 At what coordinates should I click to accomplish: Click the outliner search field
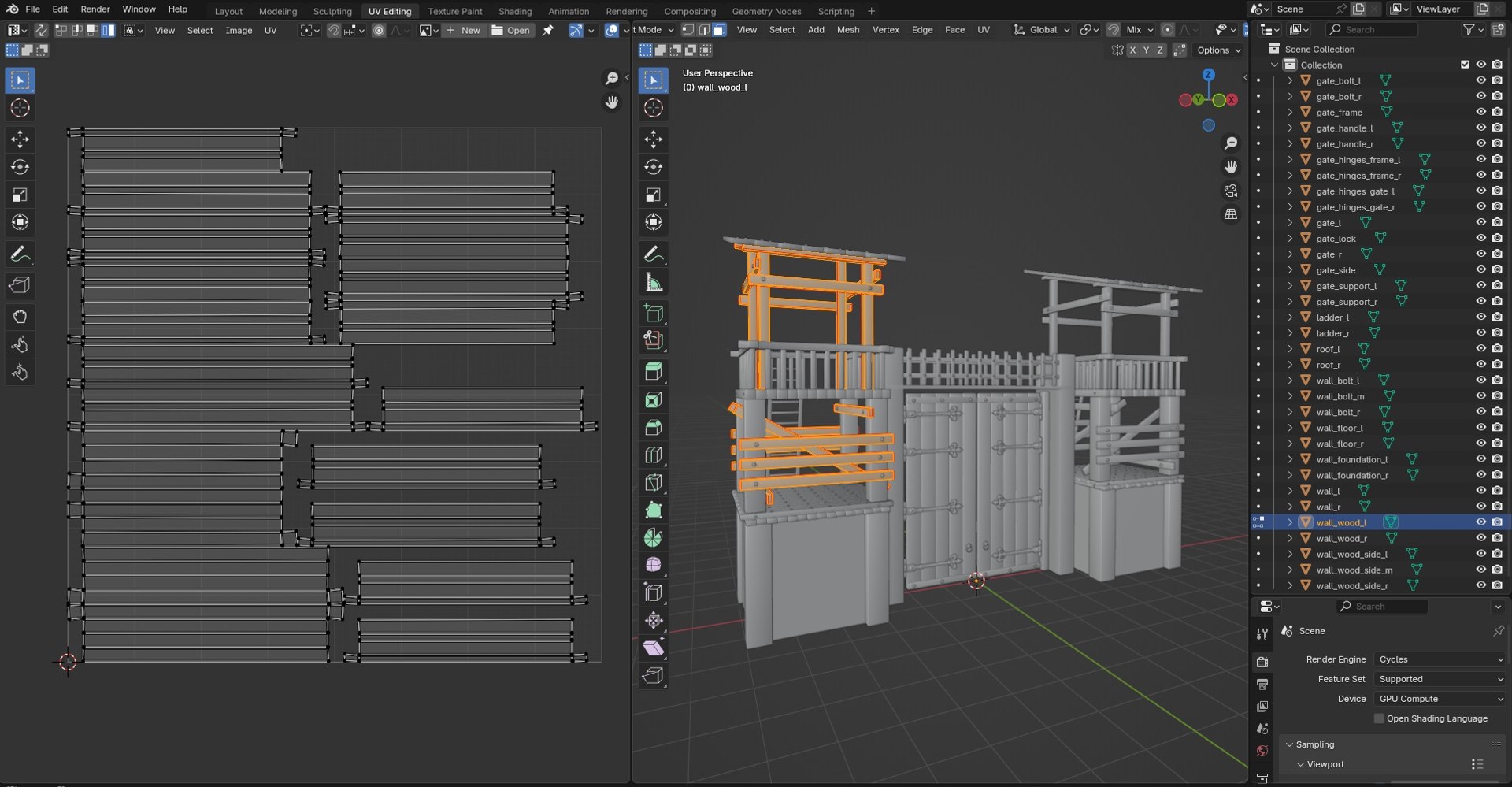click(x=1373, y=29)
